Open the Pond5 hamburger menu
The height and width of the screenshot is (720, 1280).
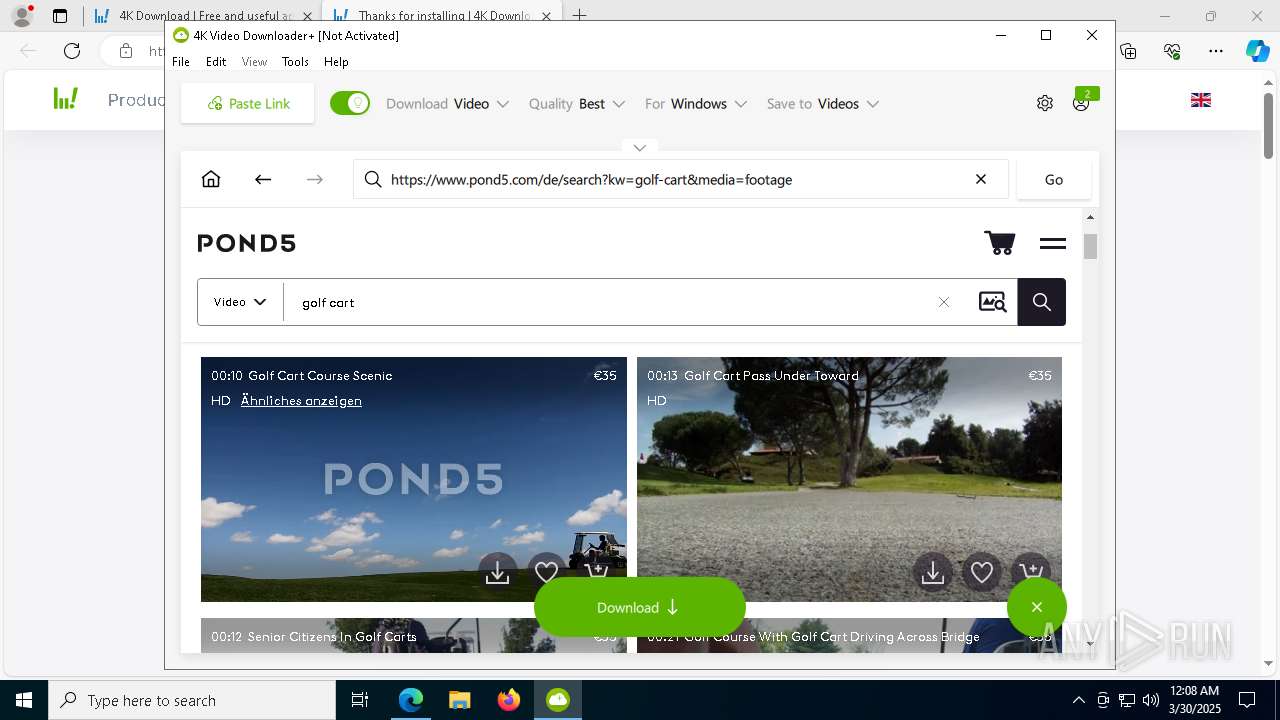click(x=1052, y=243)
